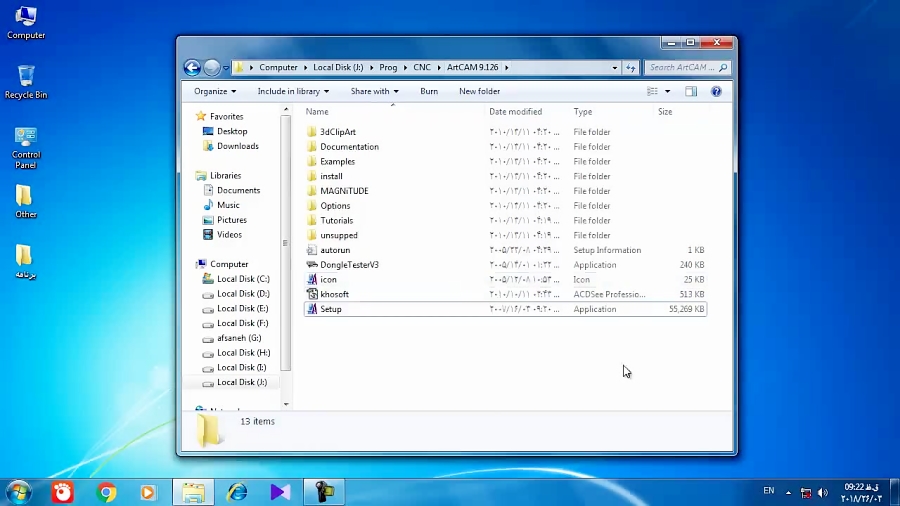The image size is (900, 506).
Task: Click the New folder button
Action: 479,91
